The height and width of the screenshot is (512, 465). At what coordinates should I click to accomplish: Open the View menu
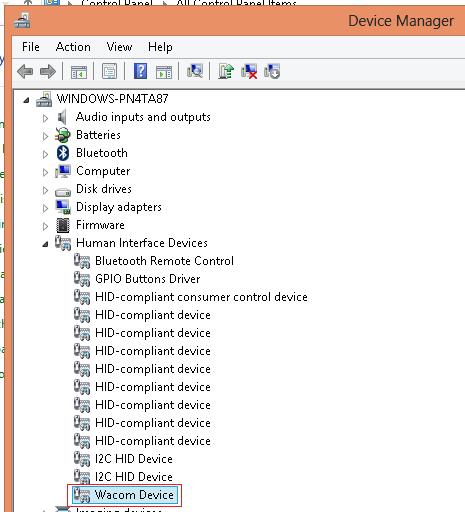pos(119,47)
